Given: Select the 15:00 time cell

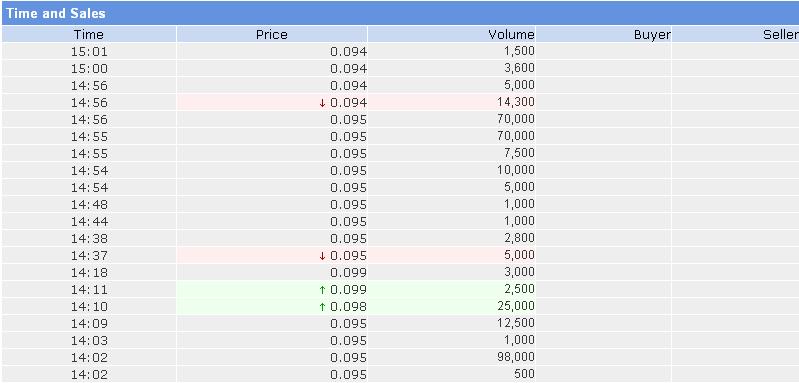Looking at the screenshot, I should [x=89, y=68].
